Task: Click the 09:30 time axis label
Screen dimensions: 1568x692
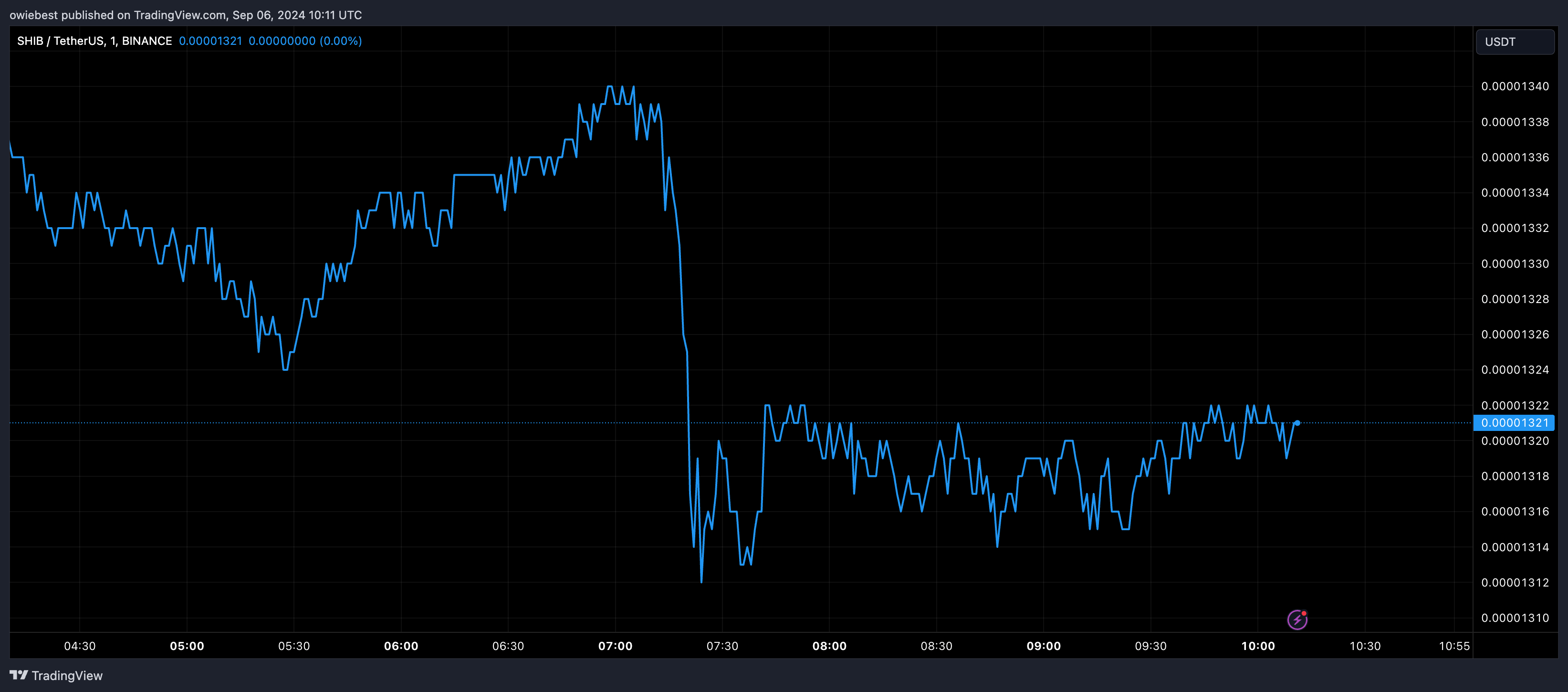Action: (1150, 646)
